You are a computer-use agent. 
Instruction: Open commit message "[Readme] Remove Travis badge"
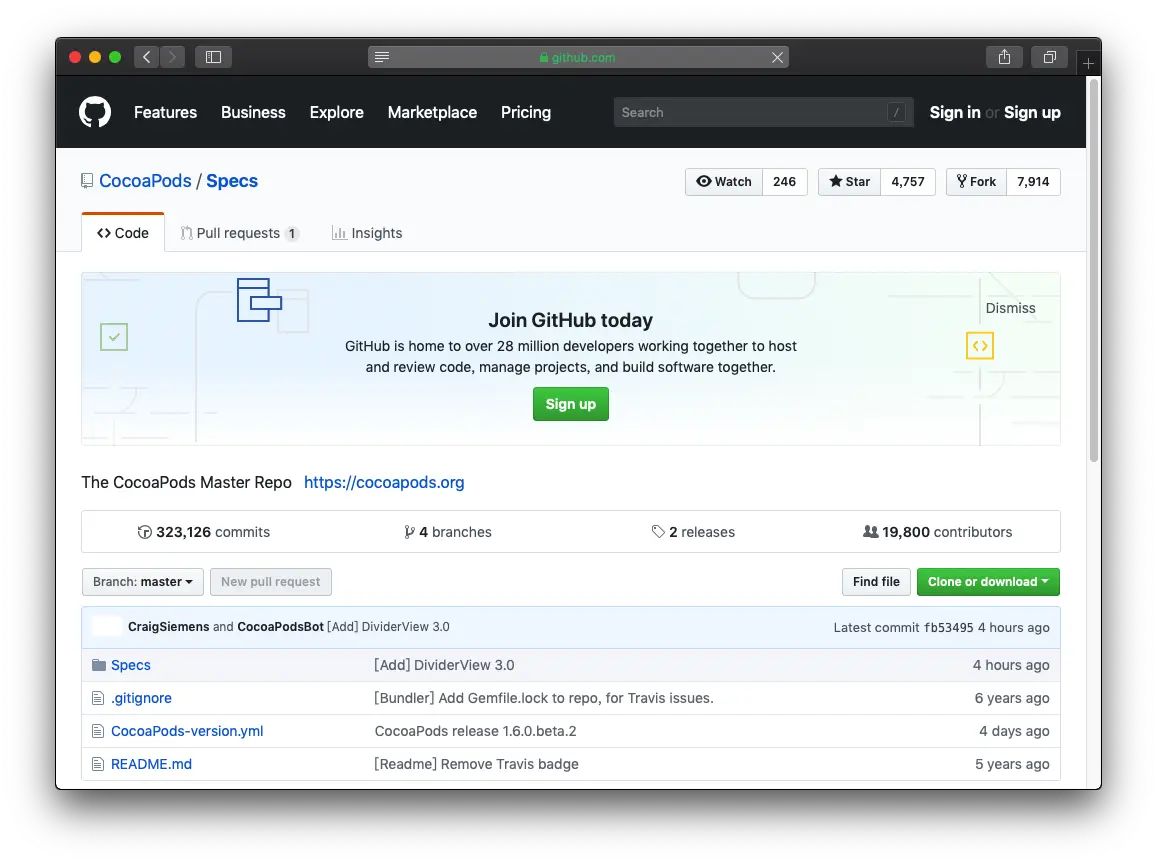coord(476,764)
